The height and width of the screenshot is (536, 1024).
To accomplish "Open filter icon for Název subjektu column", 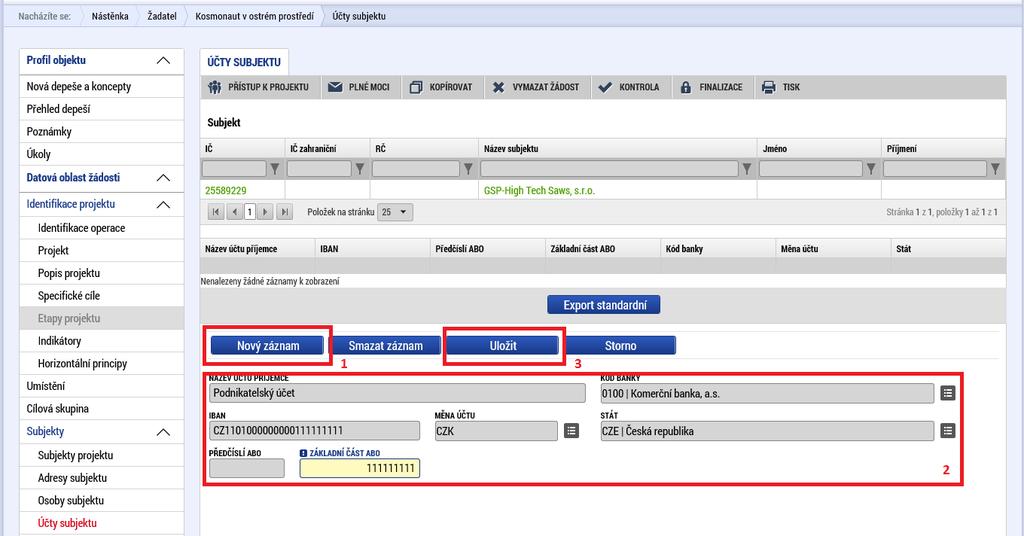I will pyautogui.click(x=747, y=169).
